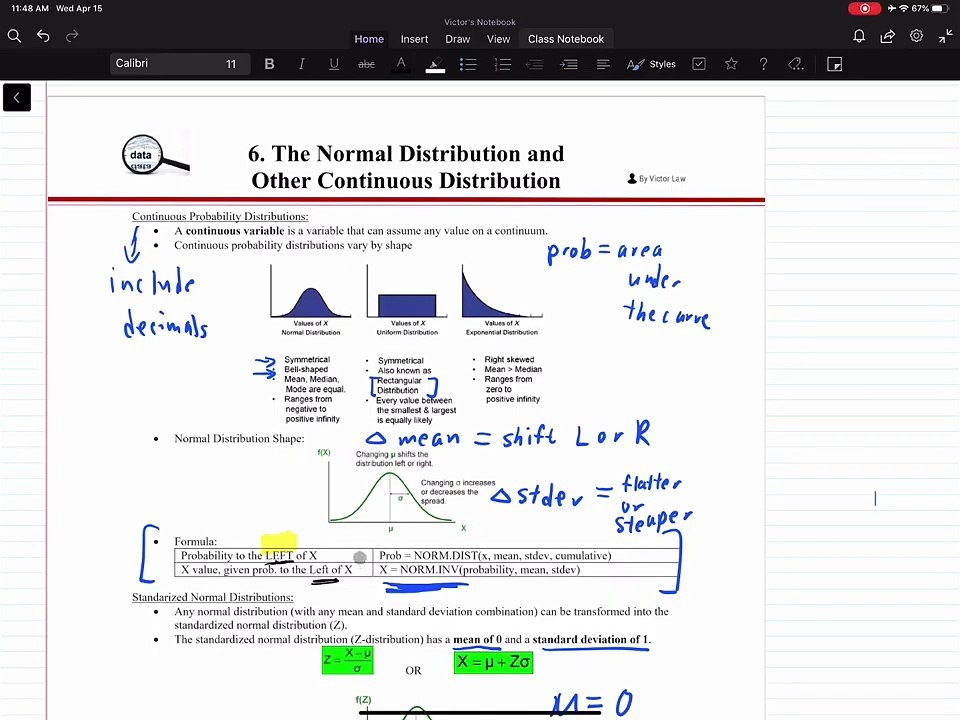Switch to the Insert tab
The image size is (960, 720).
pos(414,39)
